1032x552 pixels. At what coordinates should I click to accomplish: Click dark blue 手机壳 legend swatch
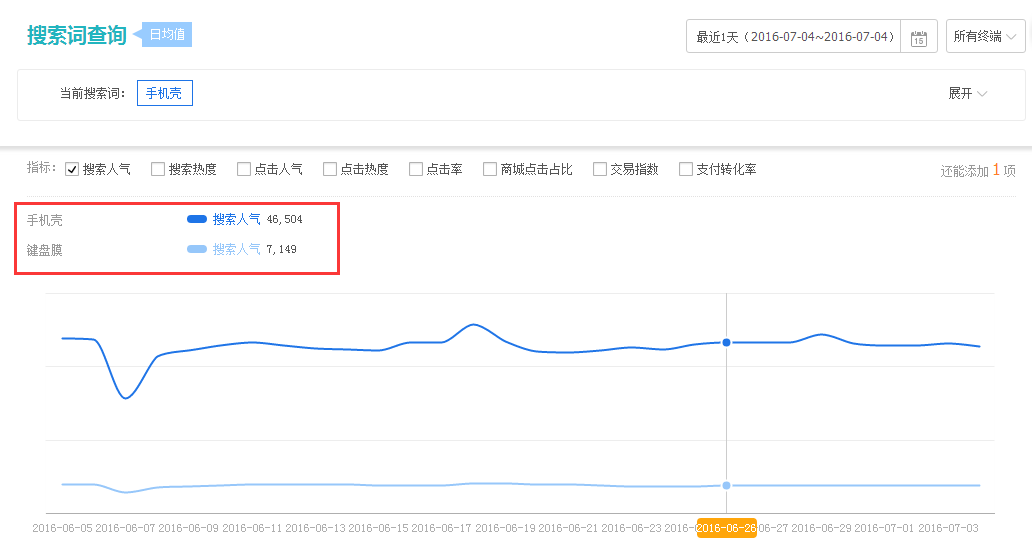pyautogui.click(x=197, y=219)
